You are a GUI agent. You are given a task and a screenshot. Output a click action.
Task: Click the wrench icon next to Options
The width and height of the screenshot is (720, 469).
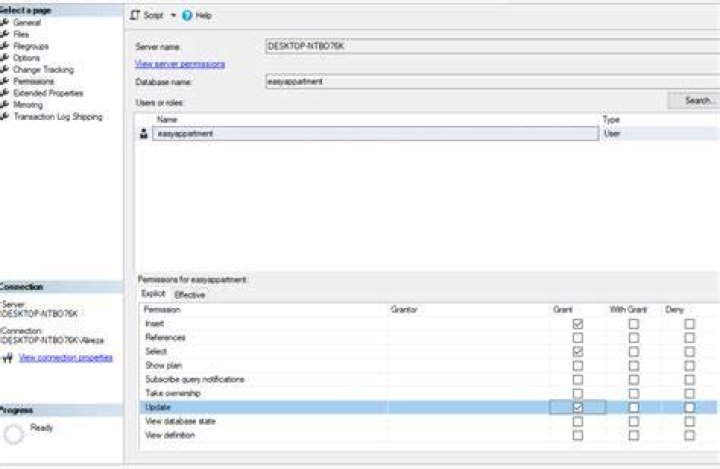5,57
